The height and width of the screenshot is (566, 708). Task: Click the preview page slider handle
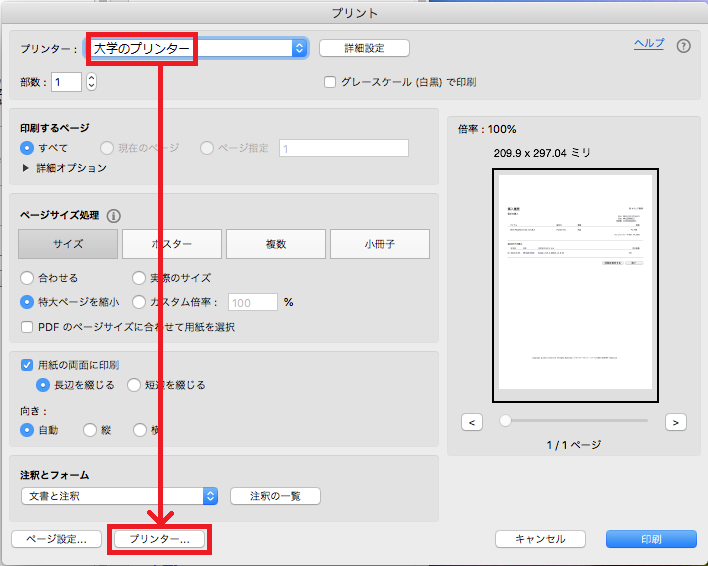coord(505,421)
